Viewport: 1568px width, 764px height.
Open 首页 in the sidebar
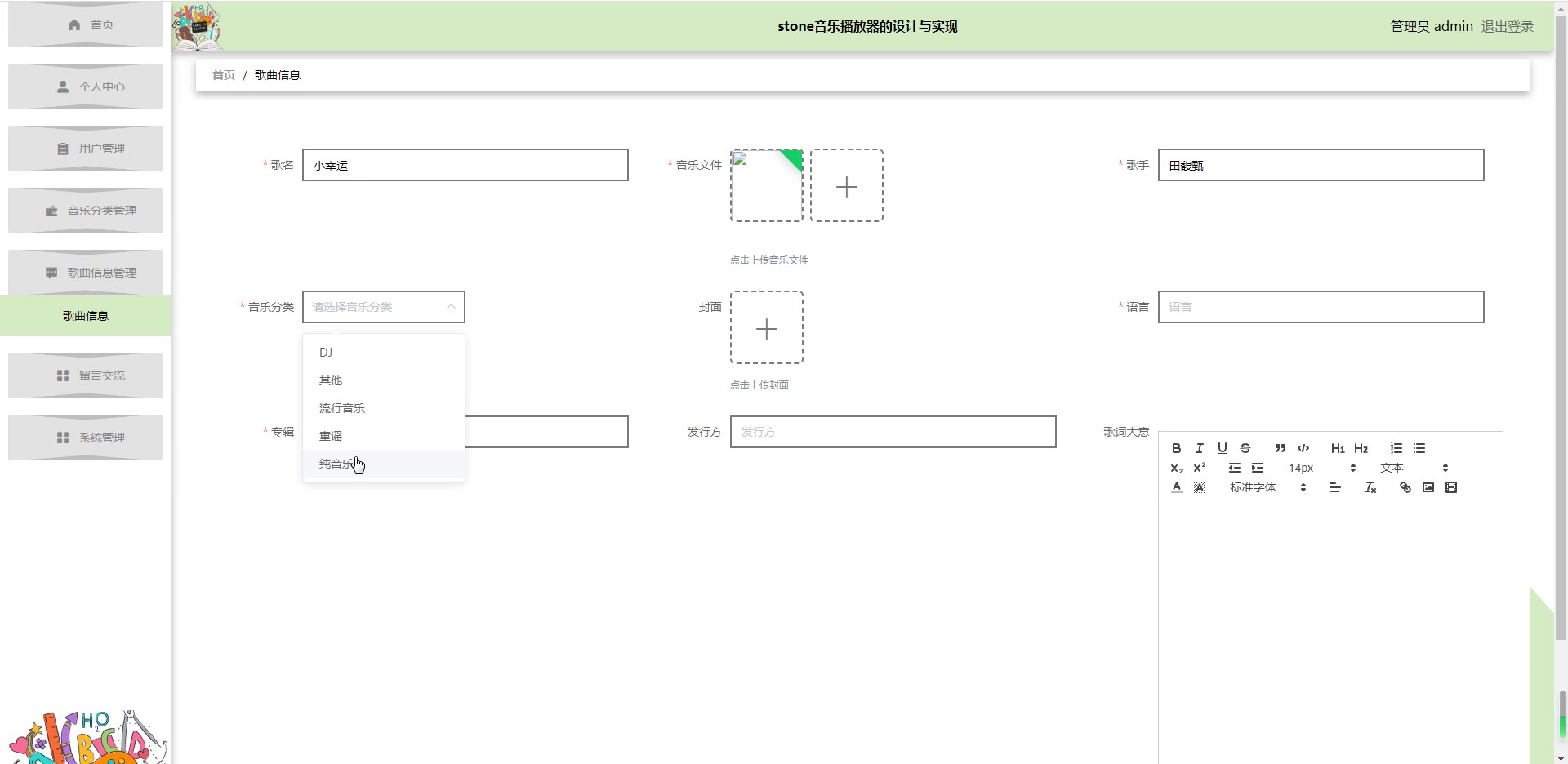click(x=86, y=24)
